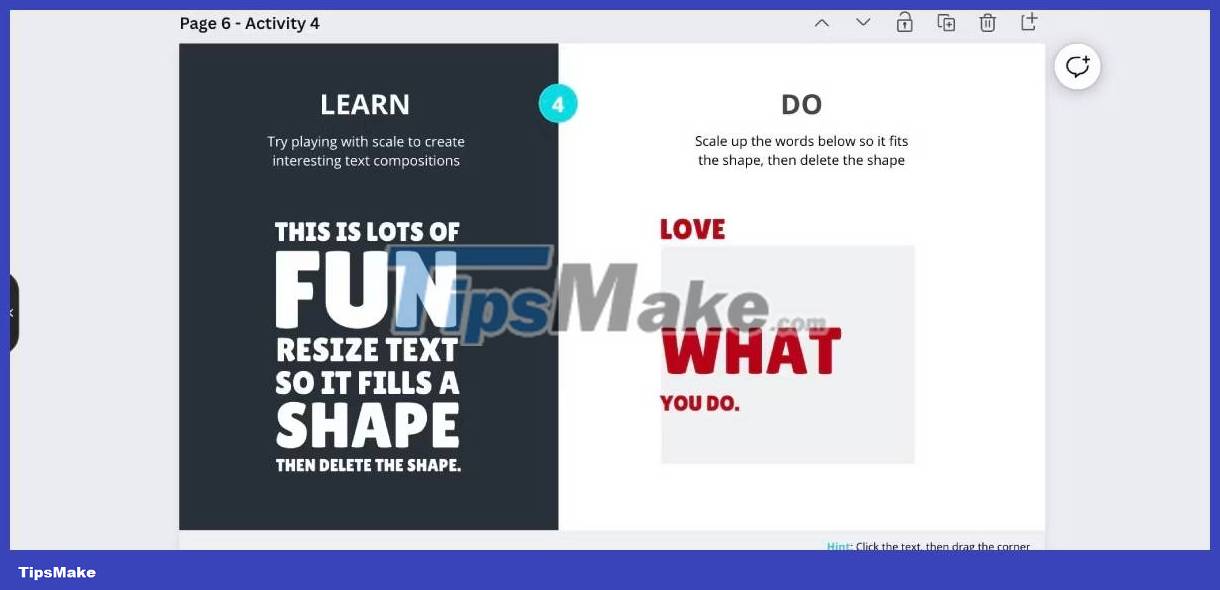Toggle the page lock icon
The height and width of the screenshot is (590, 1220).
(x=904, y=21)
